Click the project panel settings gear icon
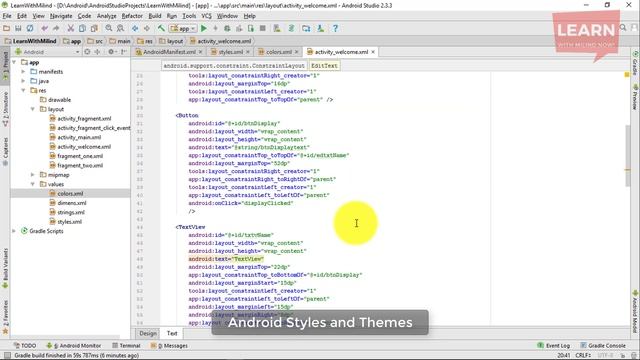Viewport: 640px width, 360px height. click(x=111, y=52)
